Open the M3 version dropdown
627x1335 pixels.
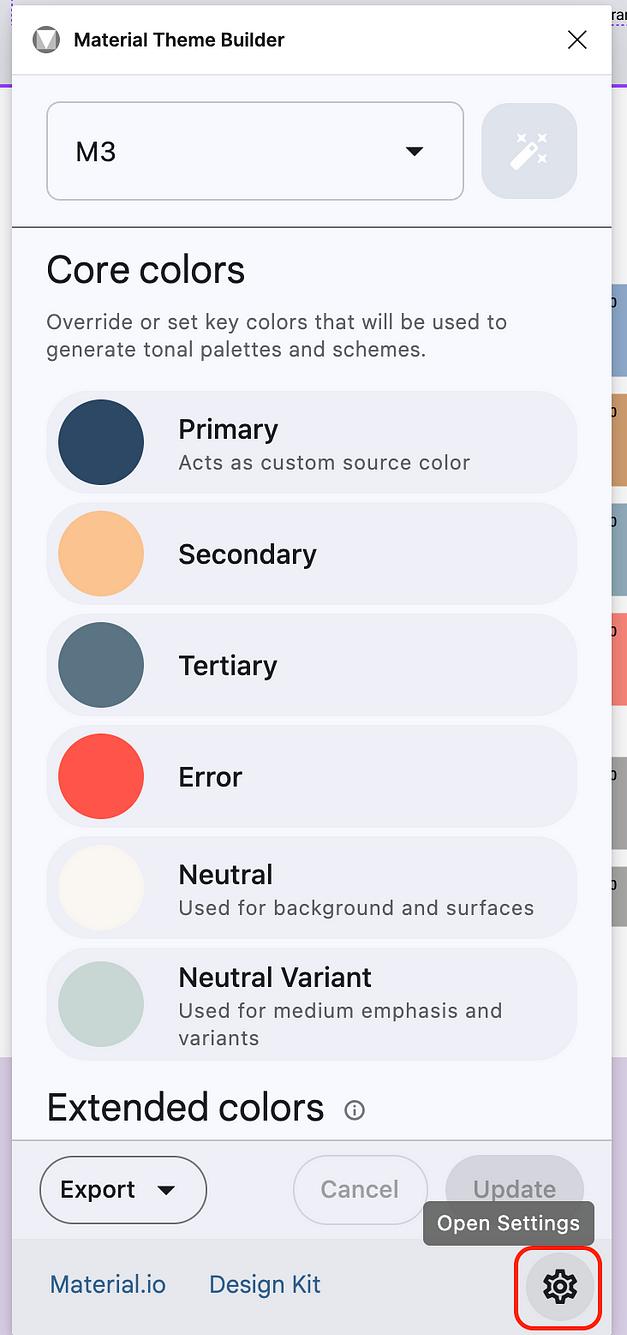255,151
